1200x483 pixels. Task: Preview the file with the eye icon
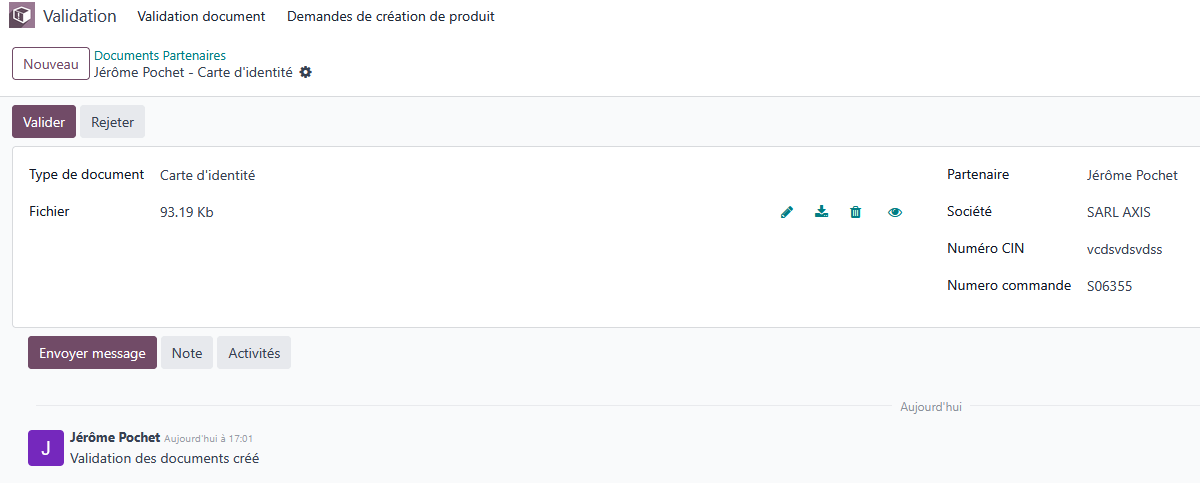click(895, 212)
